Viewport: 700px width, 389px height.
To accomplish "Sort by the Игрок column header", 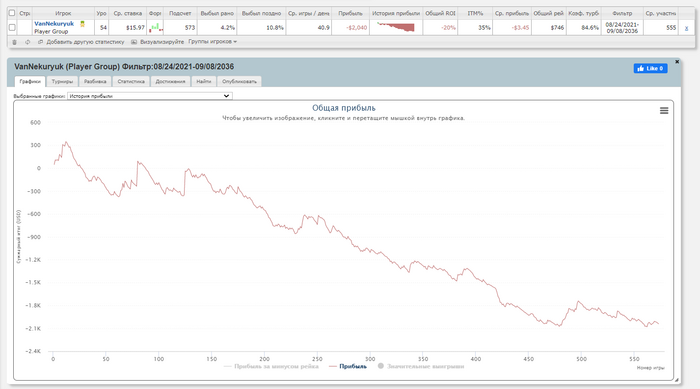I will (x=63, y=13).
